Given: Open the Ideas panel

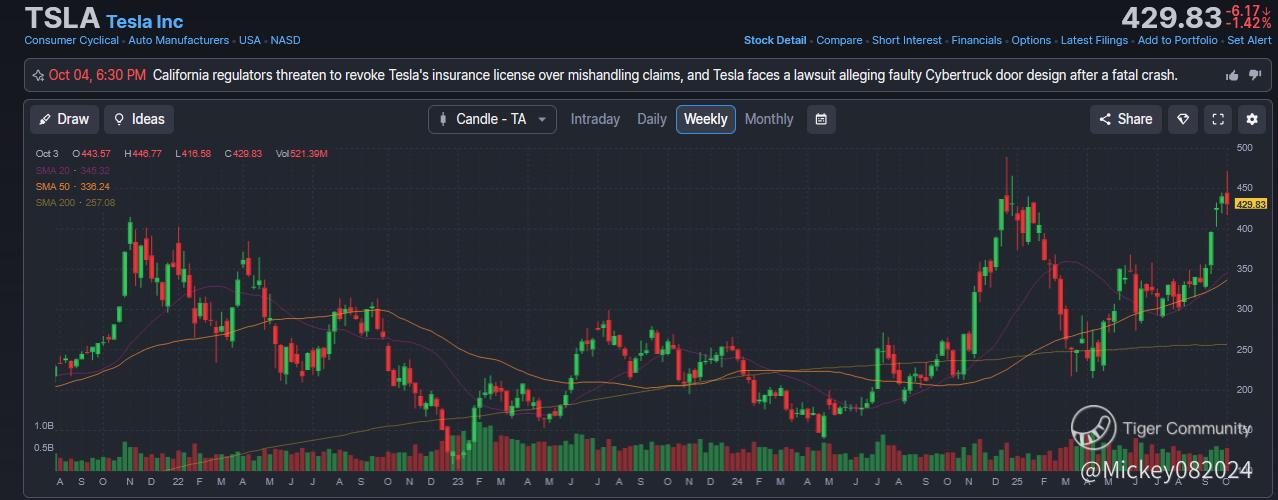Looking at the screenshot, I should (x=139, y=119).
